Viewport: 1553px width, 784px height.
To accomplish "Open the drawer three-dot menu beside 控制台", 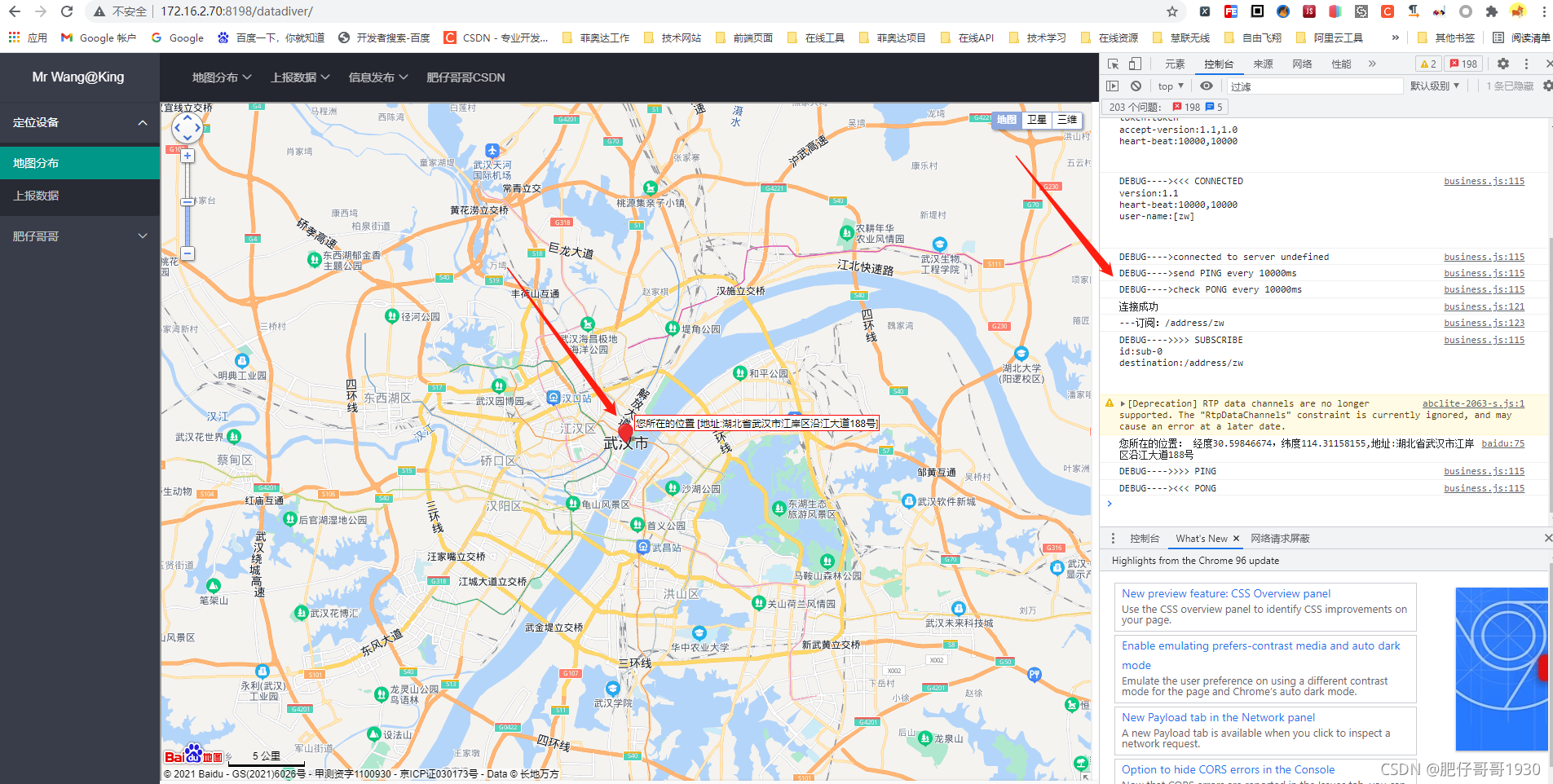I will [1113, 539].
